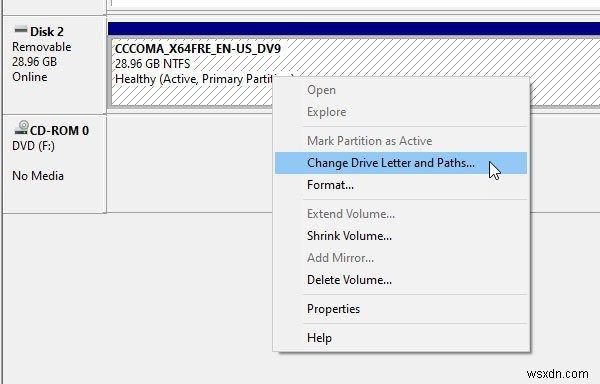
Task: Click the greyed Add Mirror... entry
Action: (x=401, y=258)
